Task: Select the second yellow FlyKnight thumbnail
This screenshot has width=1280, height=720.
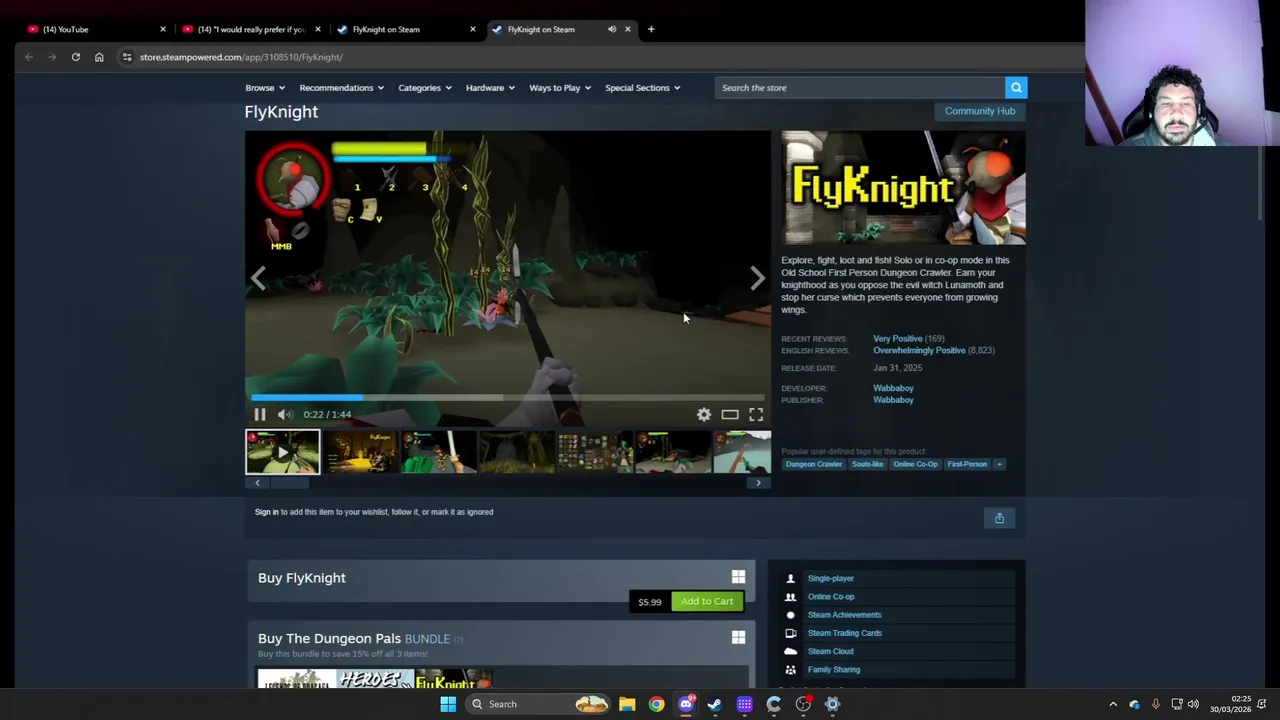Action: click(x=361, y=452)
